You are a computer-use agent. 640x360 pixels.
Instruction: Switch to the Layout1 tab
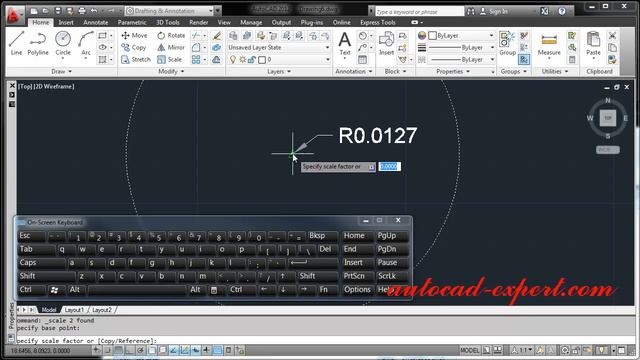click(74, 310)
